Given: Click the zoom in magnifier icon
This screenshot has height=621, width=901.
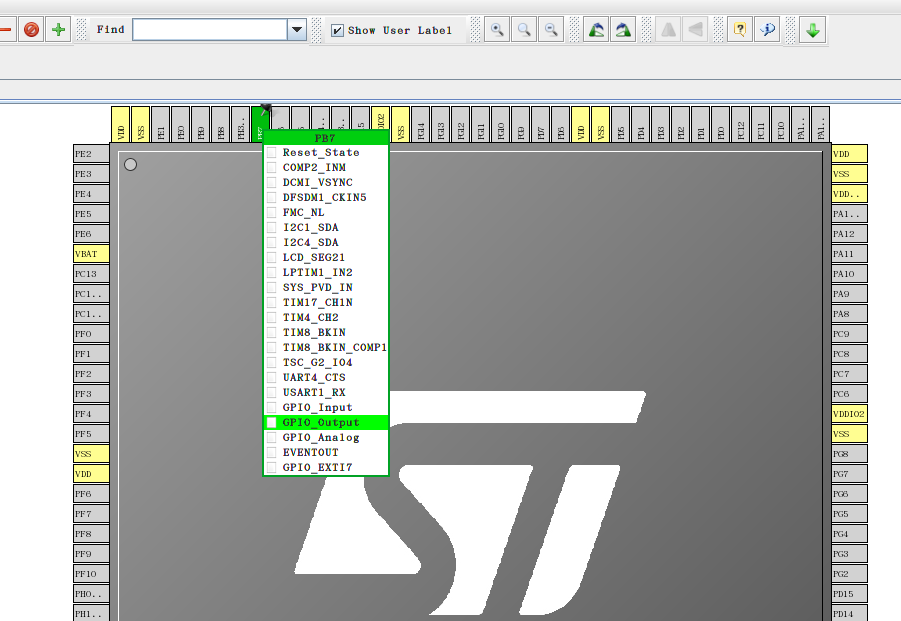Looking at the screenshot, I should click(x=497, y=29).
